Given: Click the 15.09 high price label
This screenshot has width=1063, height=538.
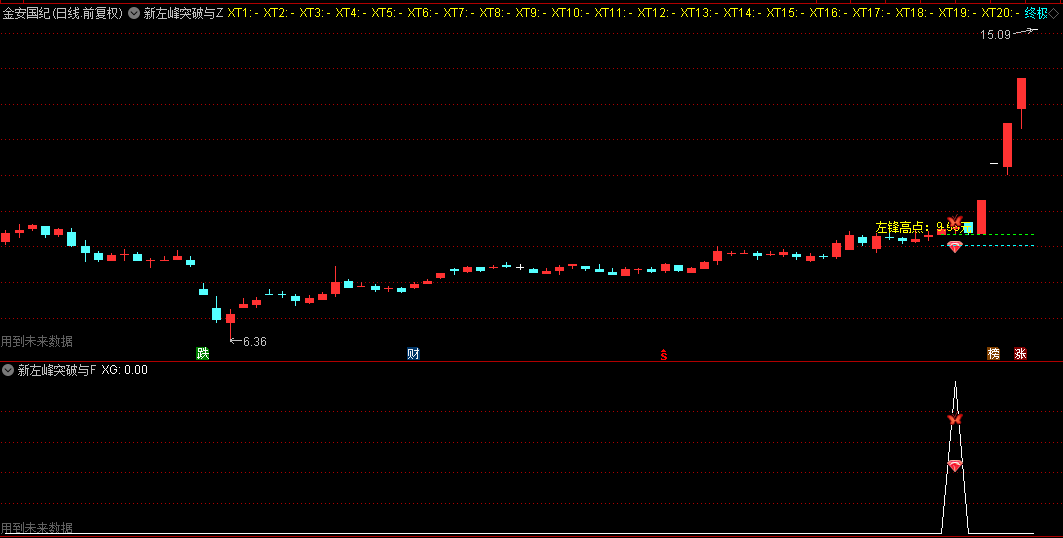Looking at the screenshot, I should pyautogui.click(x=995, y=35).
